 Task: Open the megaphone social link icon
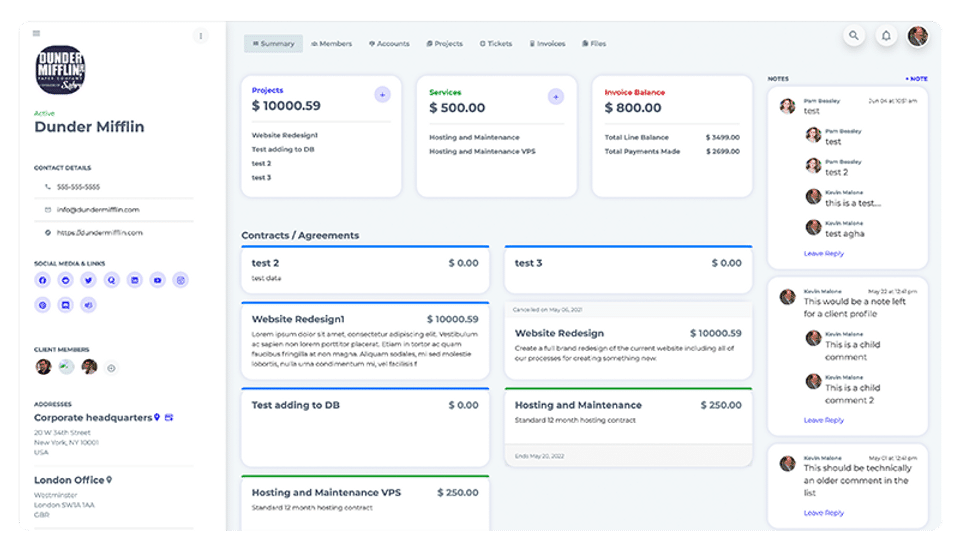[x=88, y=305]
